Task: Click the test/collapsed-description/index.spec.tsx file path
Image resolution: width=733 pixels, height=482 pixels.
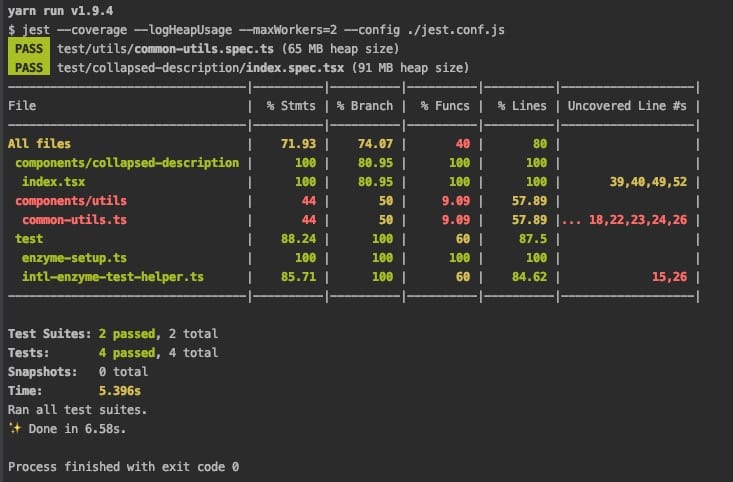Action: [200, 68]
